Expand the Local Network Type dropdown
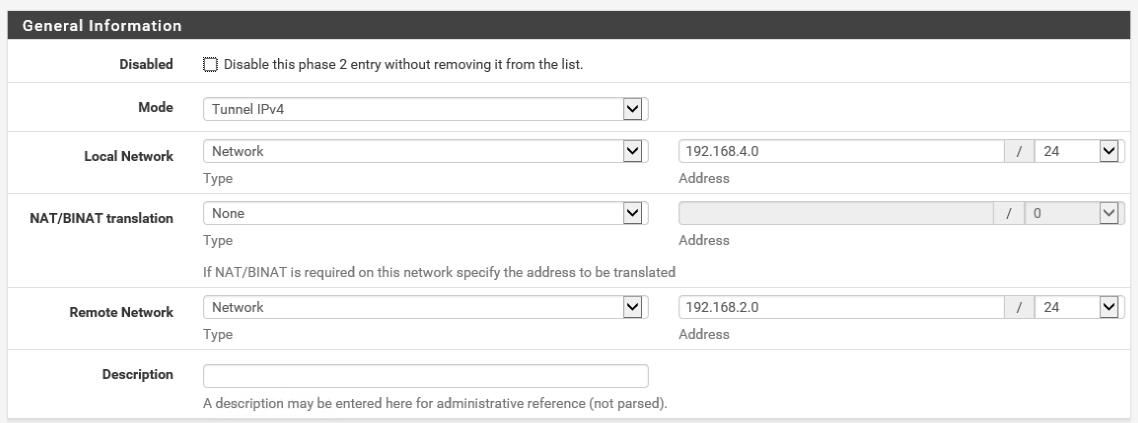This screenshot has height=423, width=1138. (425, 151)
